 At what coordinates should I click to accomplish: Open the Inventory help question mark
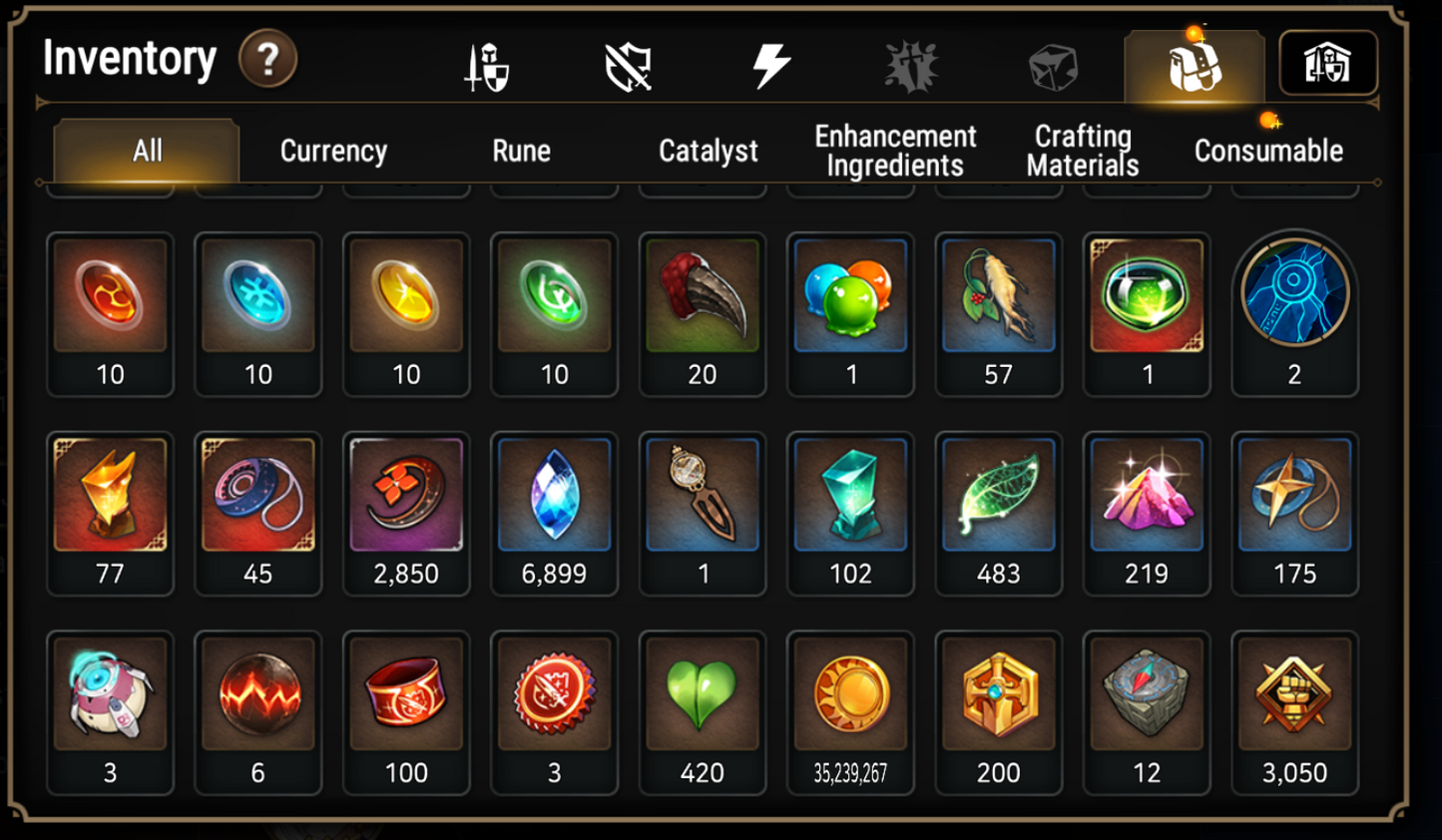(x=267, y=60)
